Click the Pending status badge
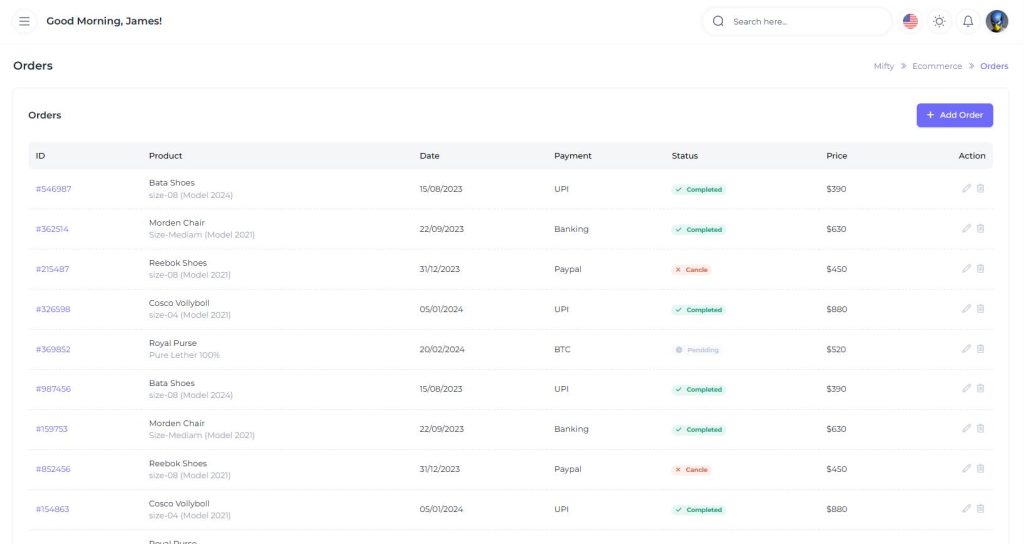The image size is (1024, 544). (x=697, y=350)
